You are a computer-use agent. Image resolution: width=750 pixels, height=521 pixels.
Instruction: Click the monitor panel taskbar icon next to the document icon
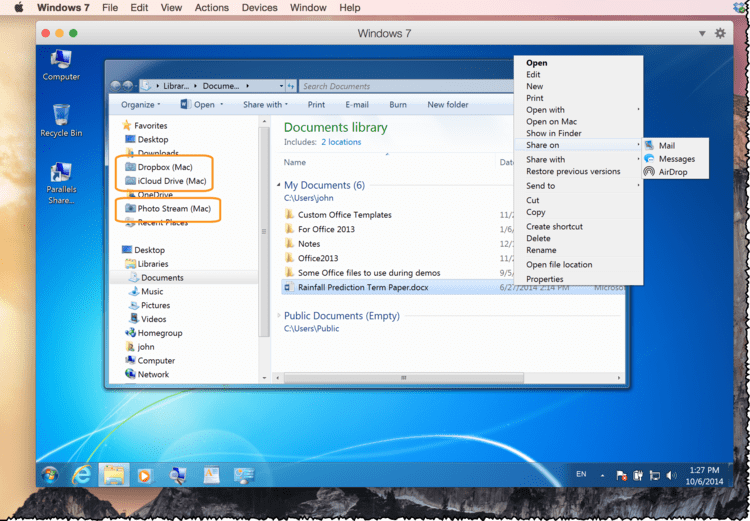[x=243, y=475]
